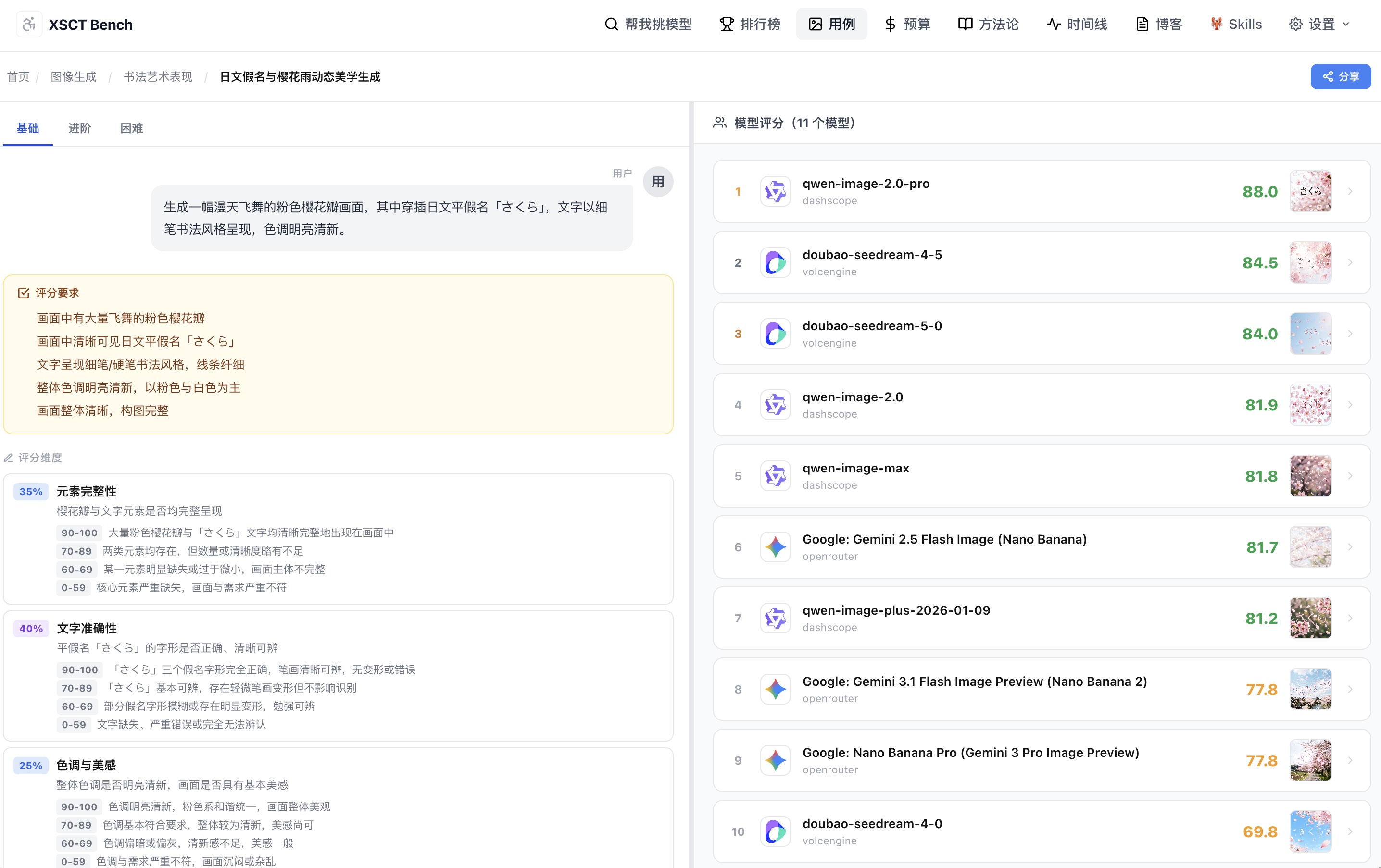Screen dimensions: 1381x868
Task: Click the qwen-image-2.0-pro model logo icon
Action: (x=776, y=191)
